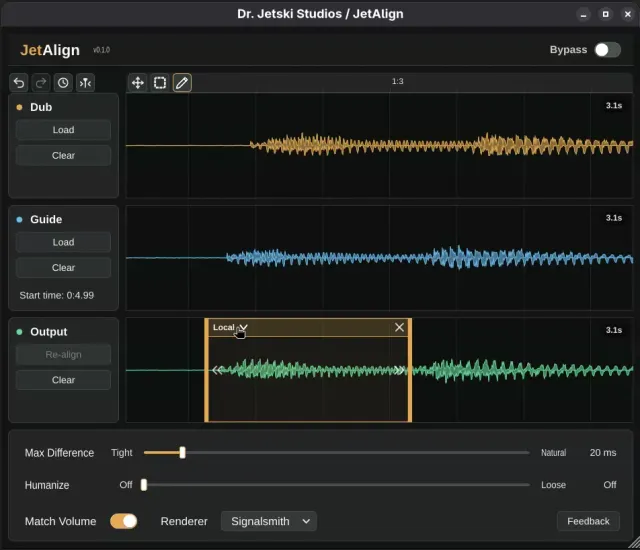Maximize the JetAlign window
Image resolution: width=640 pixels, height=550 pixels.
coord(606,14)
